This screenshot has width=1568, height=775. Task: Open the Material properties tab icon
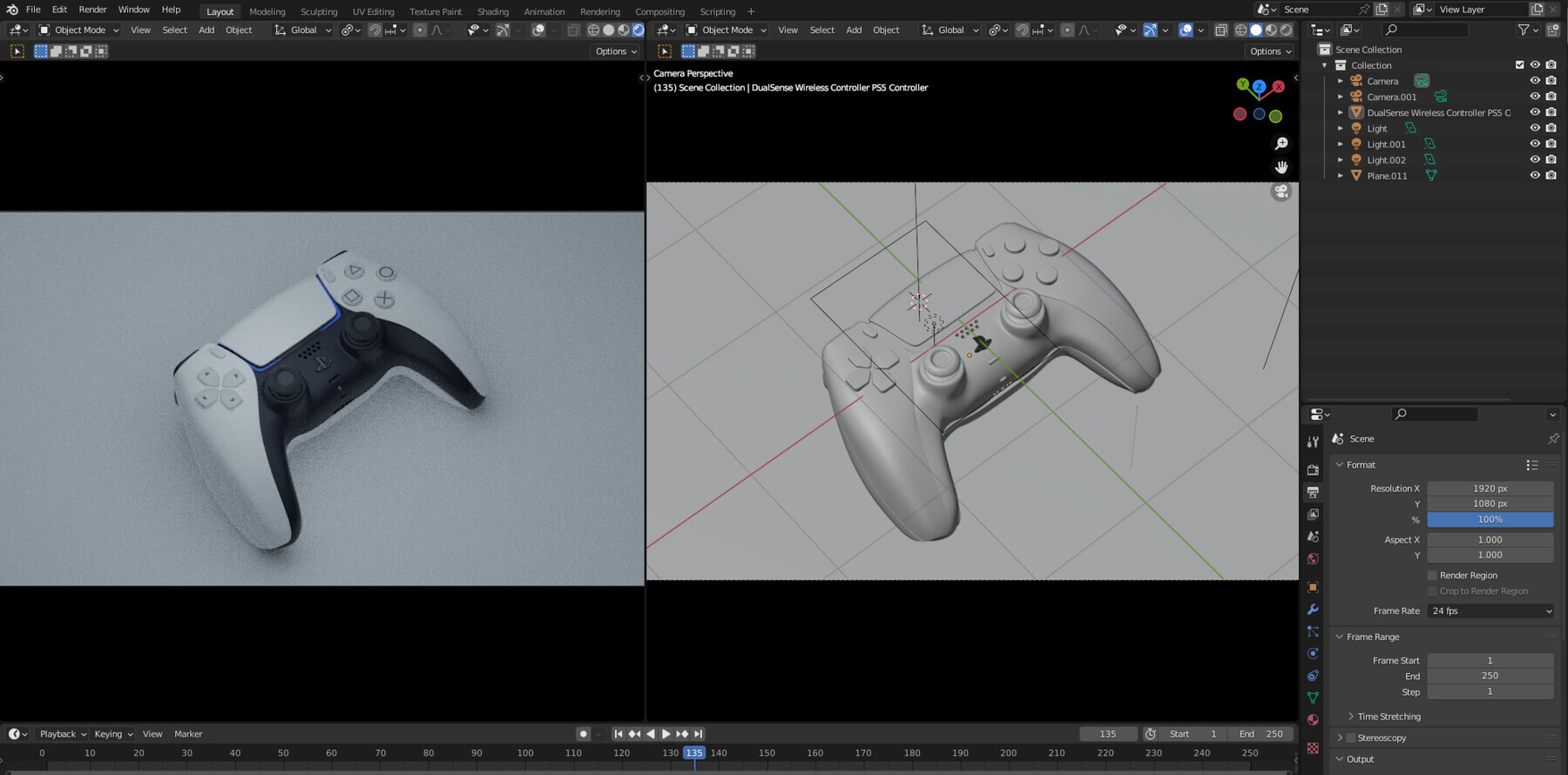(x=1313, y=719)
